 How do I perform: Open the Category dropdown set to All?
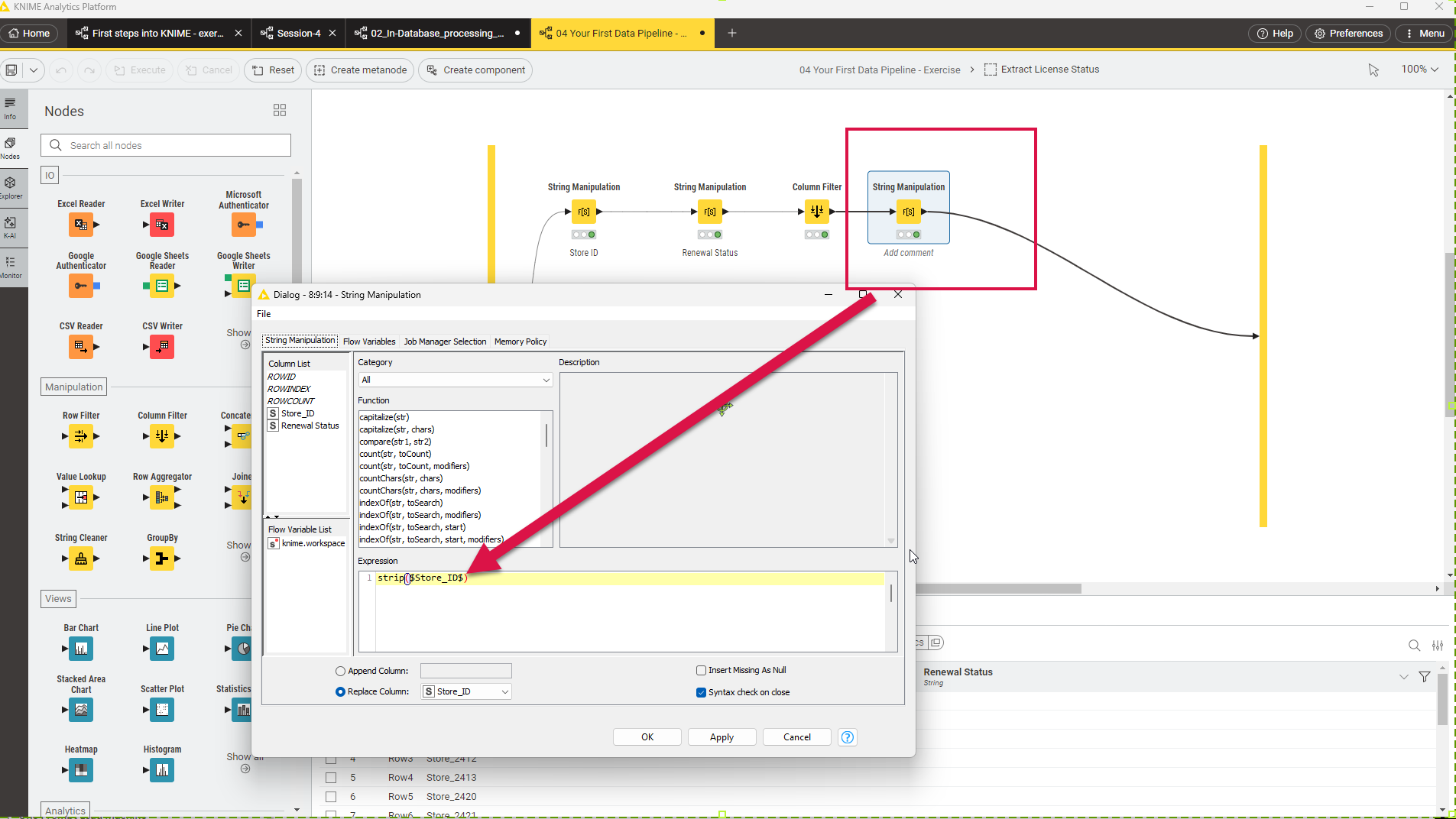click(x=455, y=380)
